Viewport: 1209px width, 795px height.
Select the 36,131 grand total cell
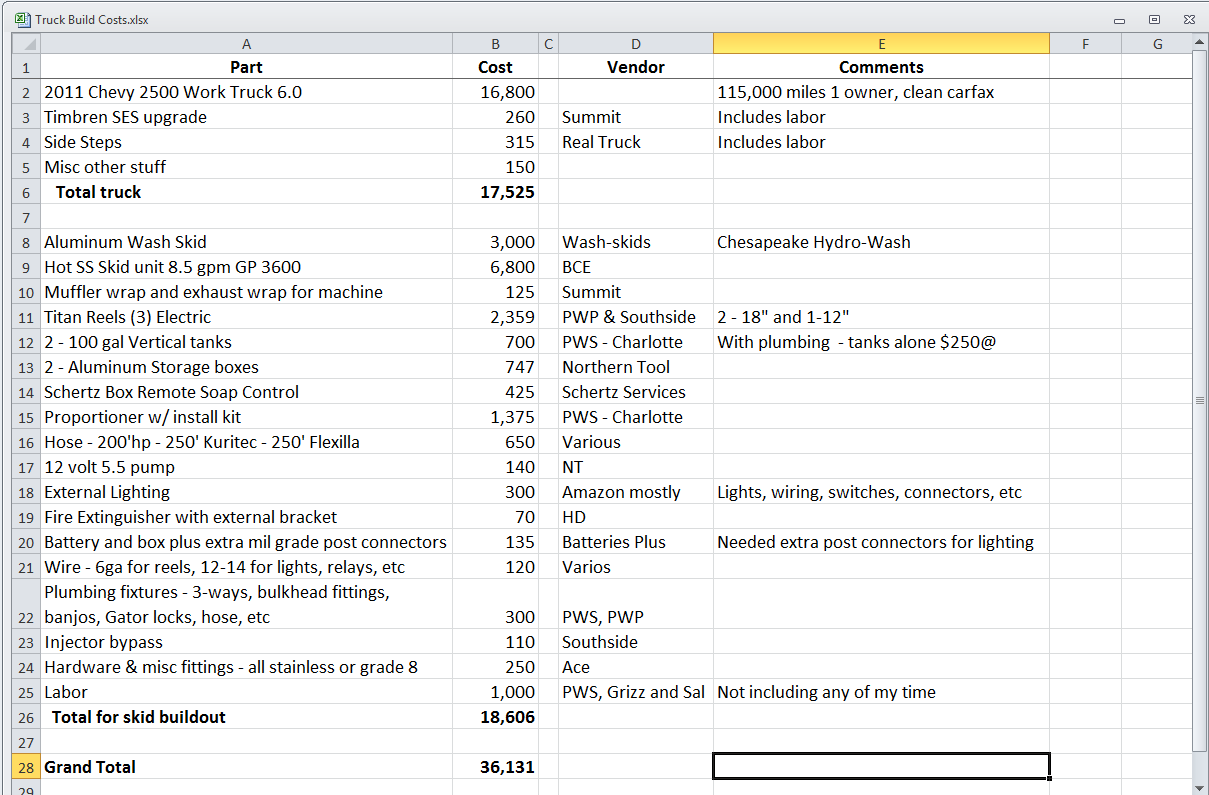point(495,767)
